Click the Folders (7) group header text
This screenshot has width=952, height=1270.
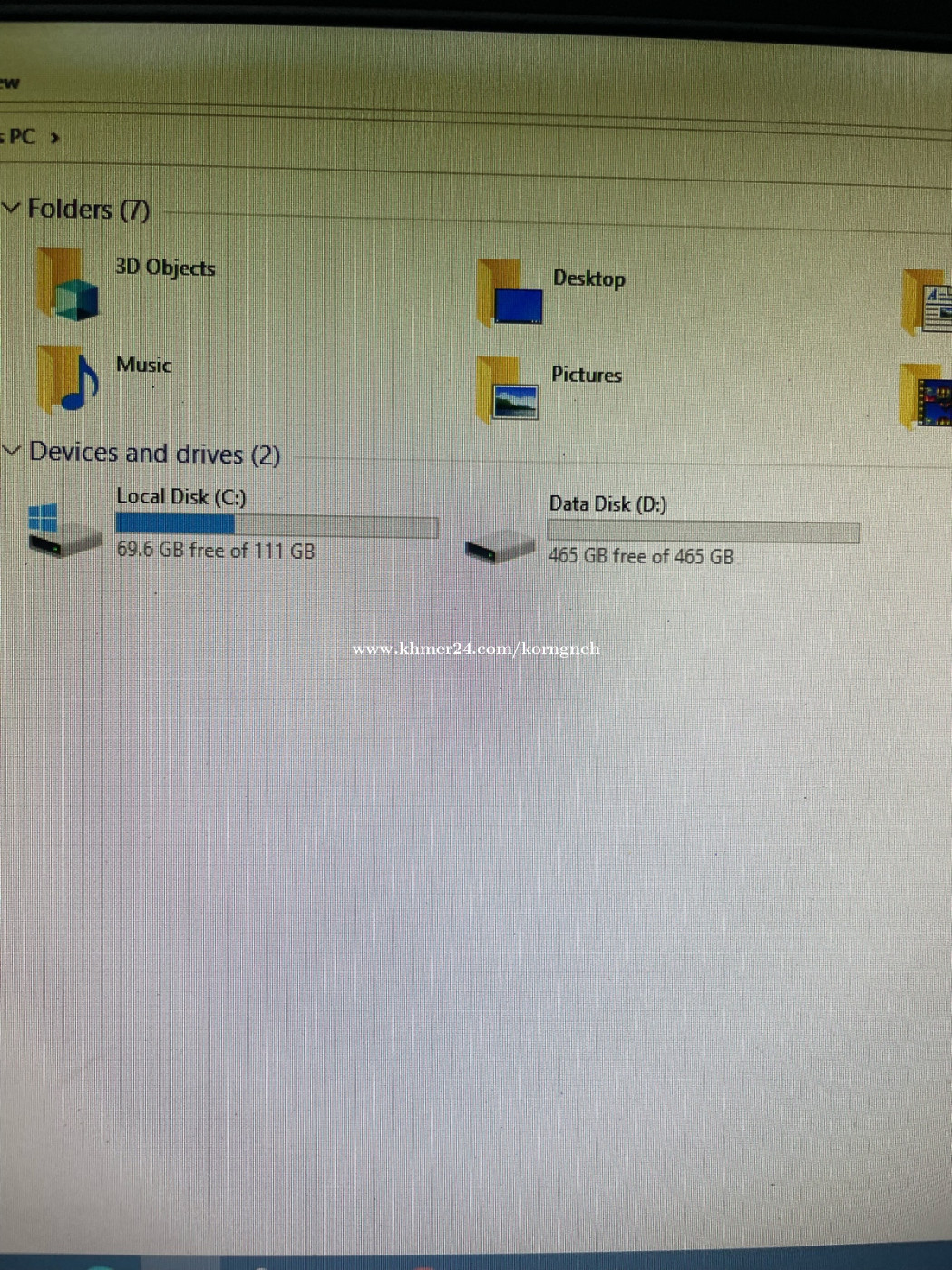(x=88, y=210)
